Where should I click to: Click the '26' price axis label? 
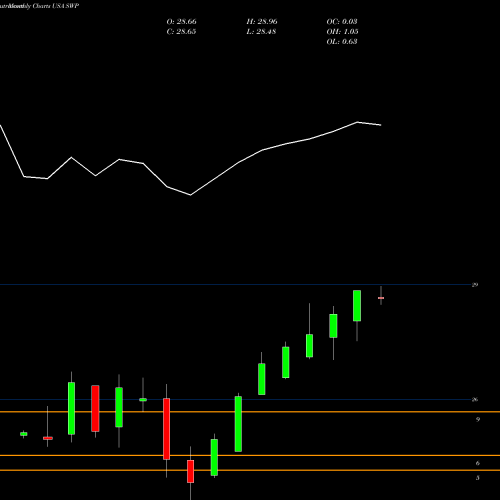coord(475,399)
